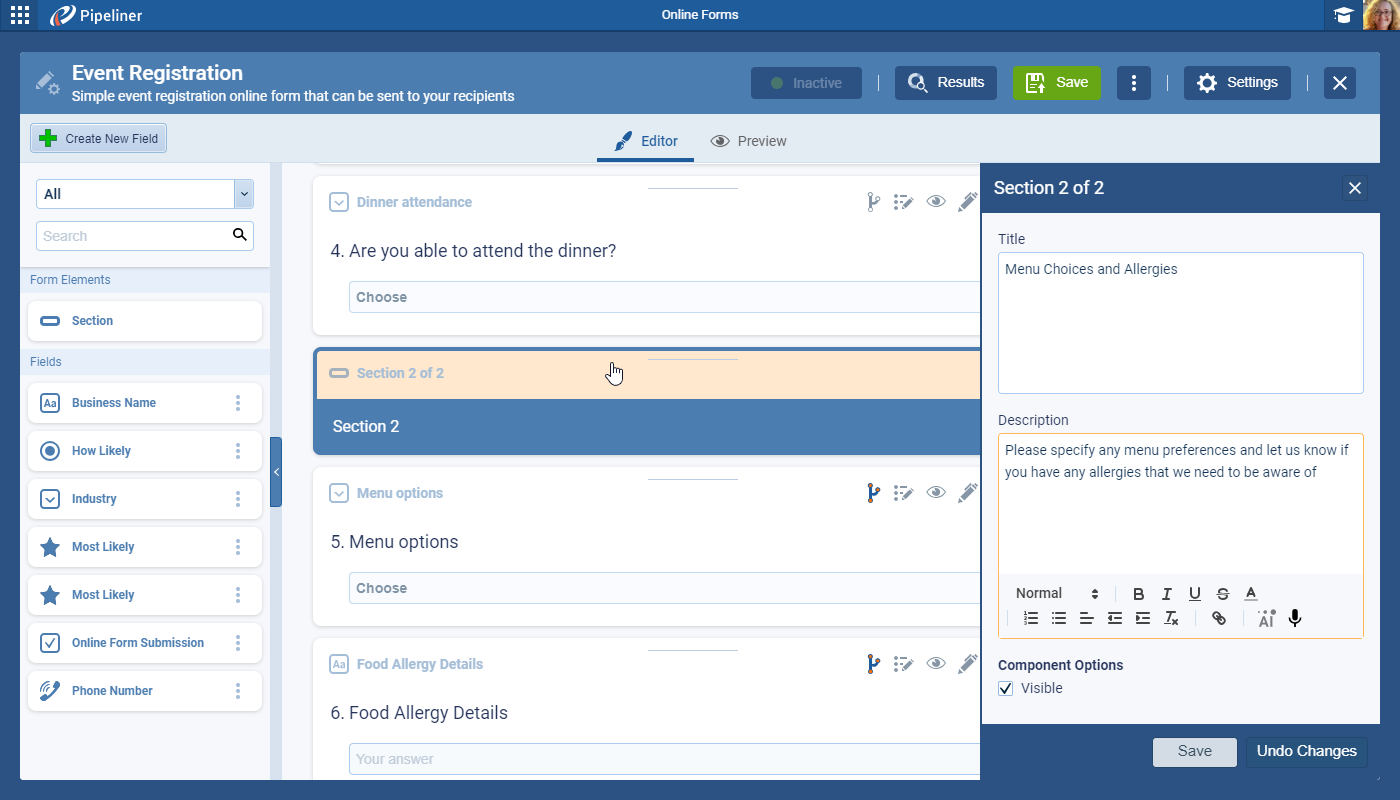Toggle the Inactive form status
Screen dimensions: 1400x800
(806, 83)
